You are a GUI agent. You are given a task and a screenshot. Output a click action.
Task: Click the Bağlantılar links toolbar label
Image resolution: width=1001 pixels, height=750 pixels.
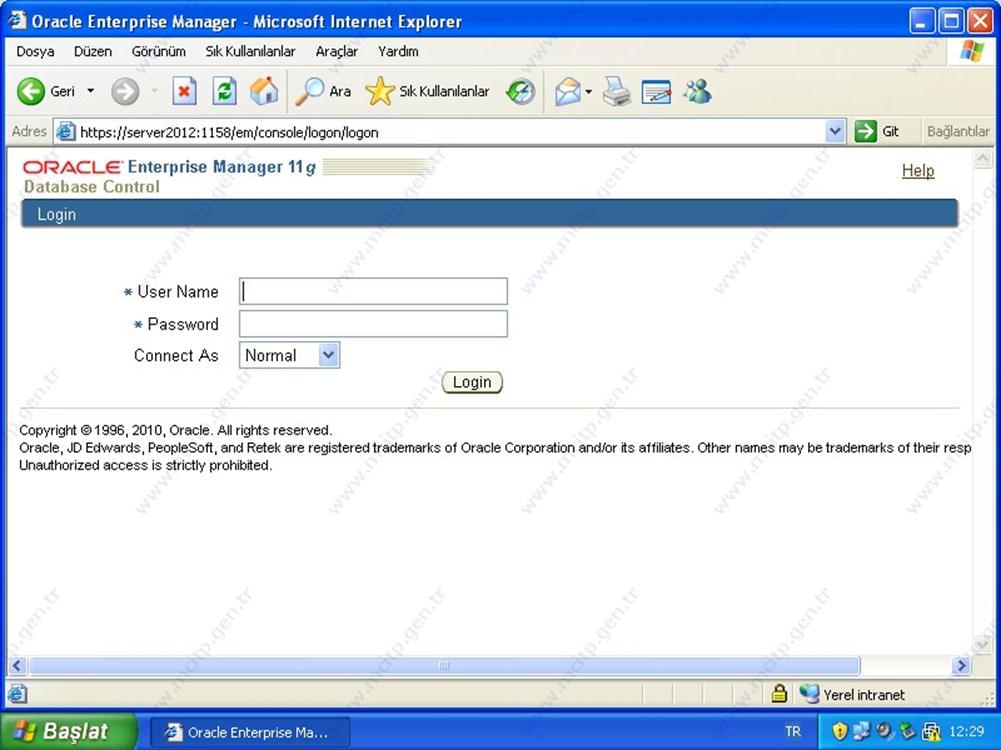pos(958,131)
